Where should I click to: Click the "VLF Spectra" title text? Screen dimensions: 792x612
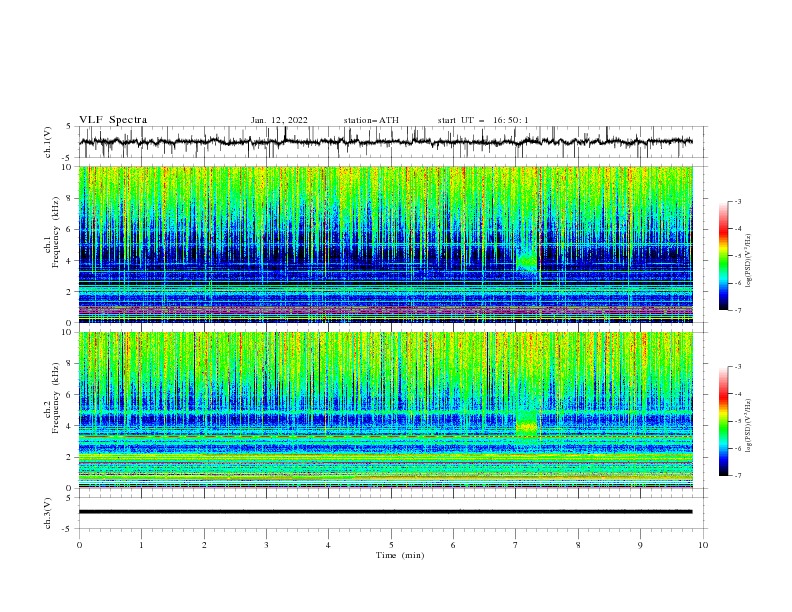point(113,120)
